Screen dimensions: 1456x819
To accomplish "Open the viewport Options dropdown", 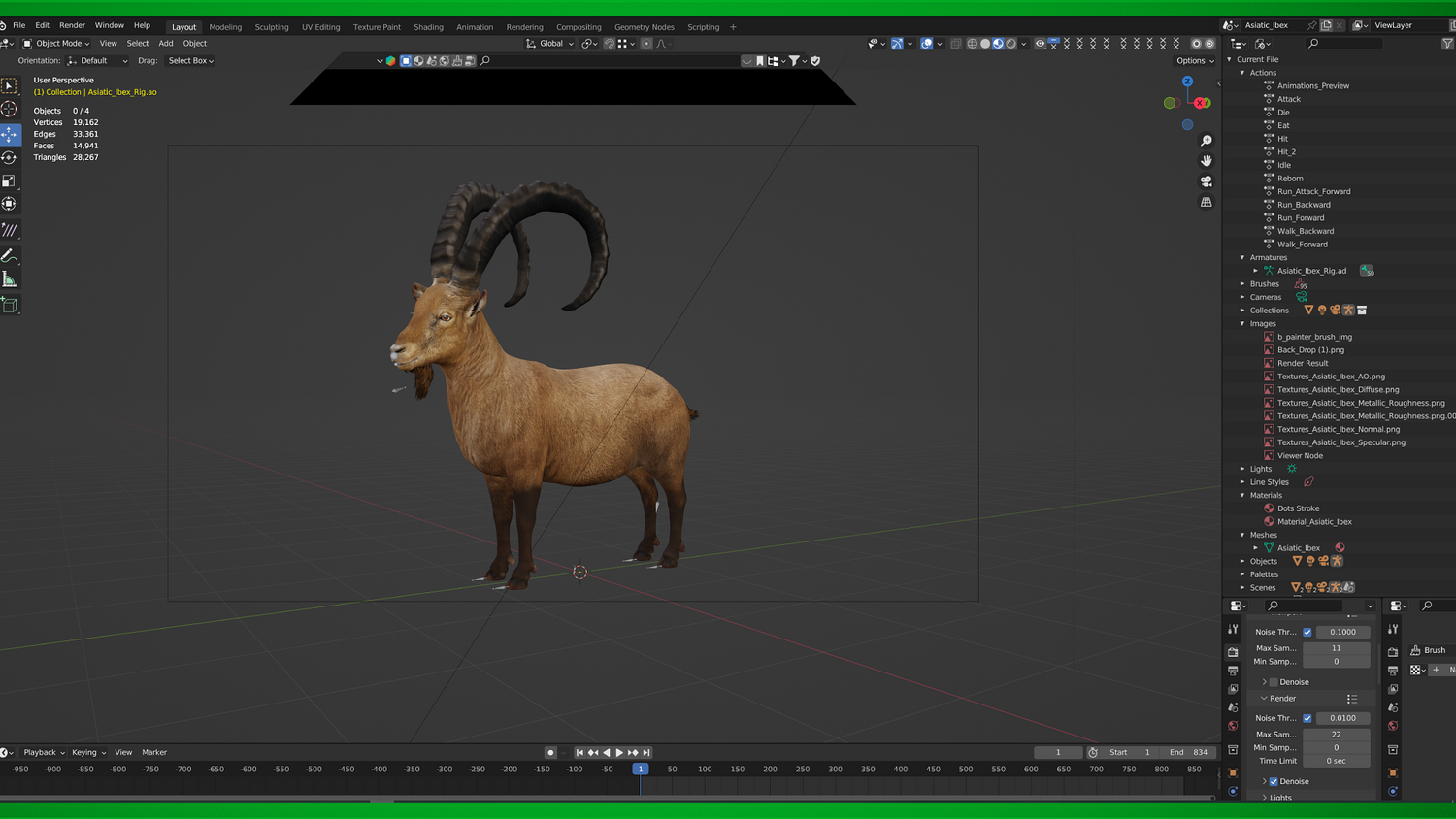I will 1195,61.
